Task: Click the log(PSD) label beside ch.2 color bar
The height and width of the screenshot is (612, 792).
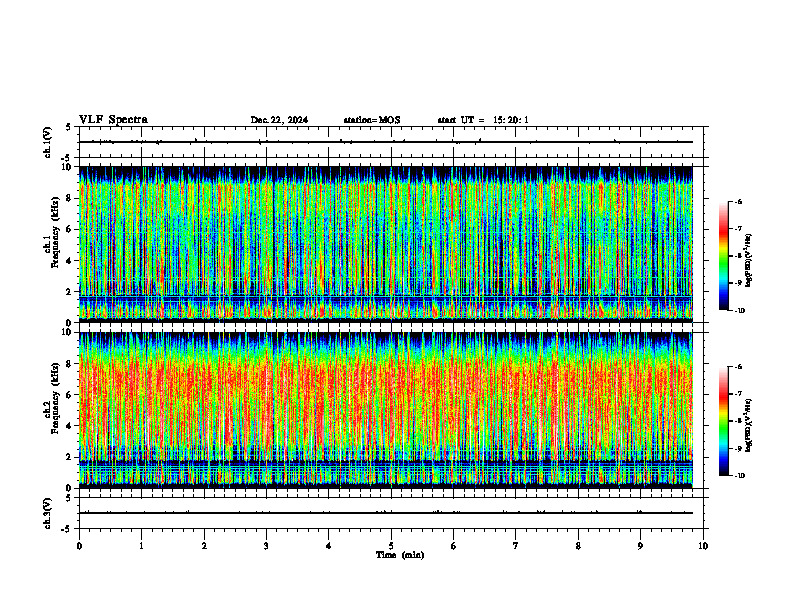Action: [x=749, y=425]
